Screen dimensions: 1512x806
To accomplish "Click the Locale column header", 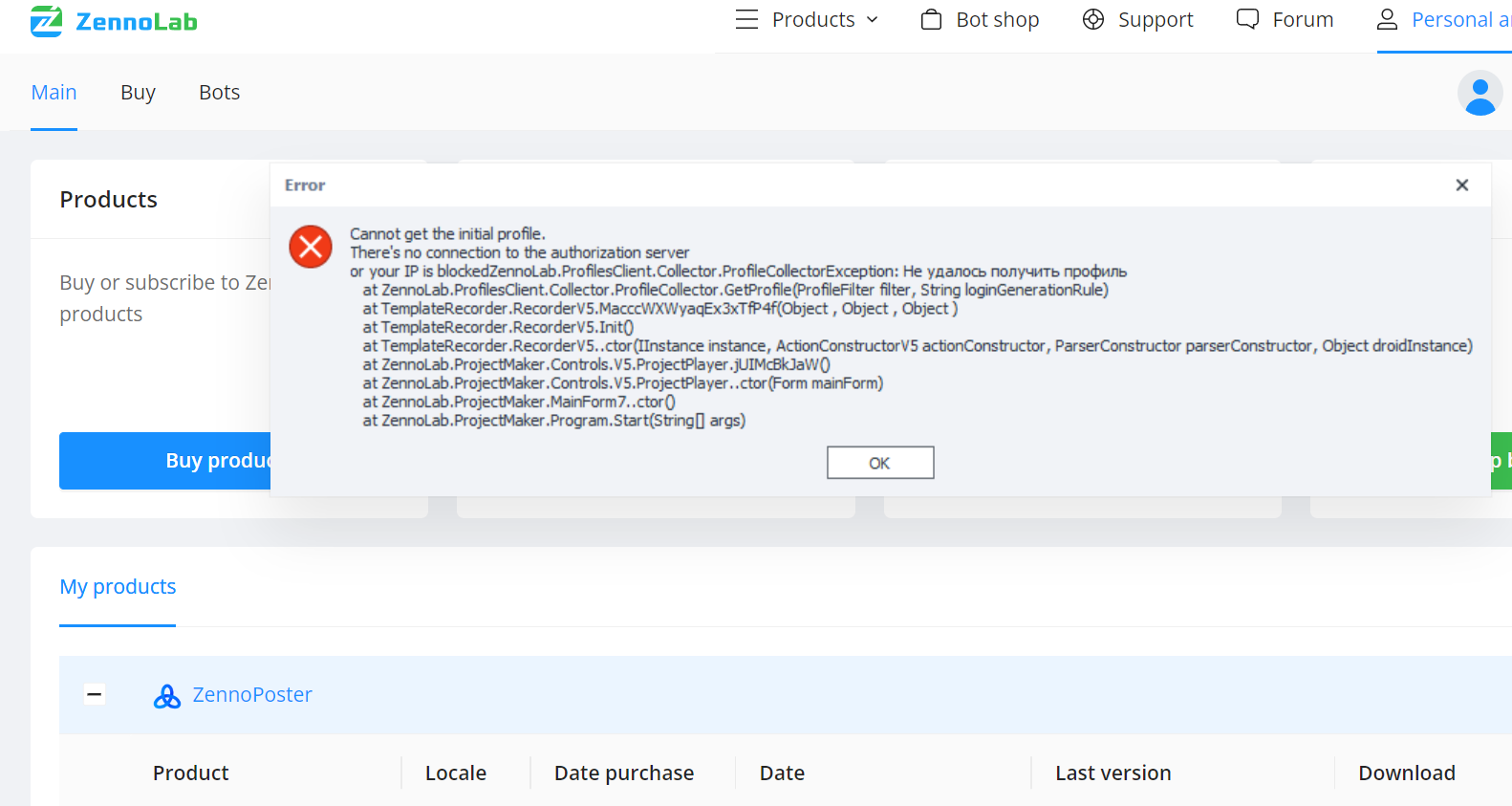I will click(x=456, y=773).
